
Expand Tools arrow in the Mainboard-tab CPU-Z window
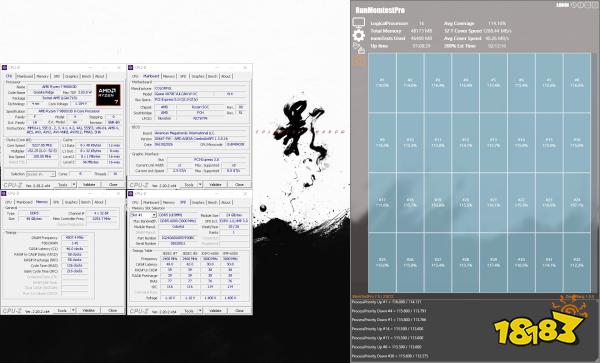[x=200, y=185]
